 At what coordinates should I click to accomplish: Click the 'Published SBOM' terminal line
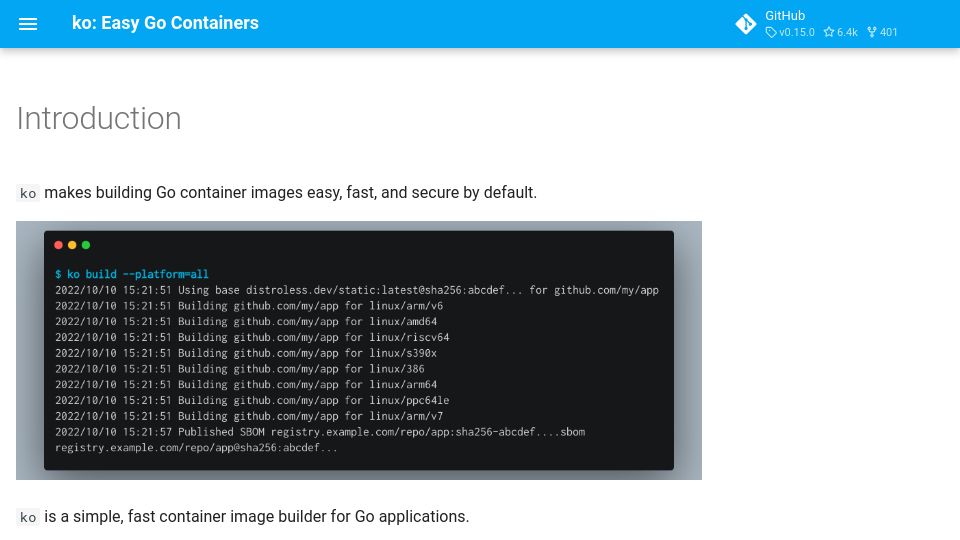click(x=320, y=432)
